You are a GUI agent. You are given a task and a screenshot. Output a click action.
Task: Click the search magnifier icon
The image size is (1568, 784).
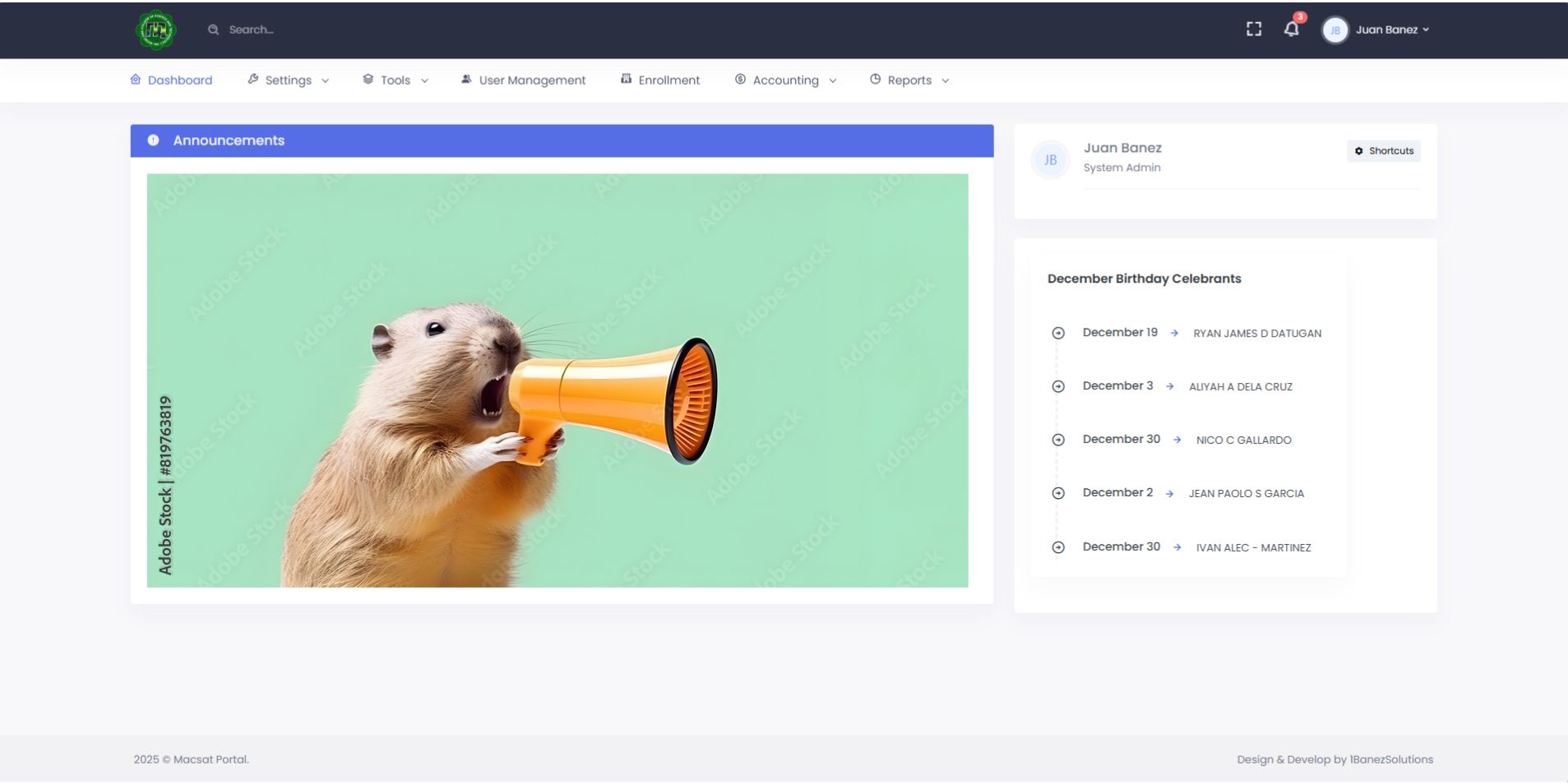point(213,30)
